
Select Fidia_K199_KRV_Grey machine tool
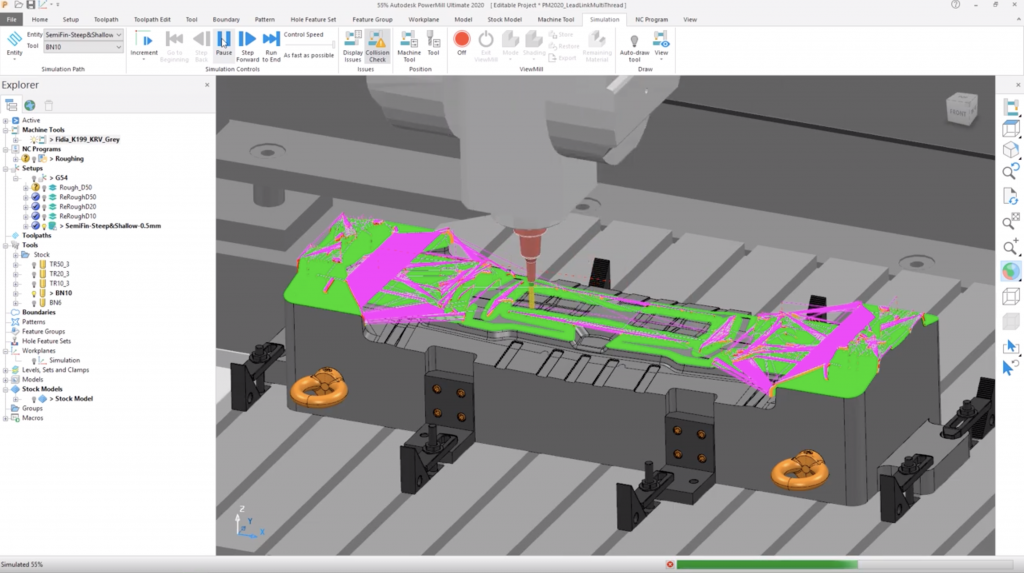88,139
